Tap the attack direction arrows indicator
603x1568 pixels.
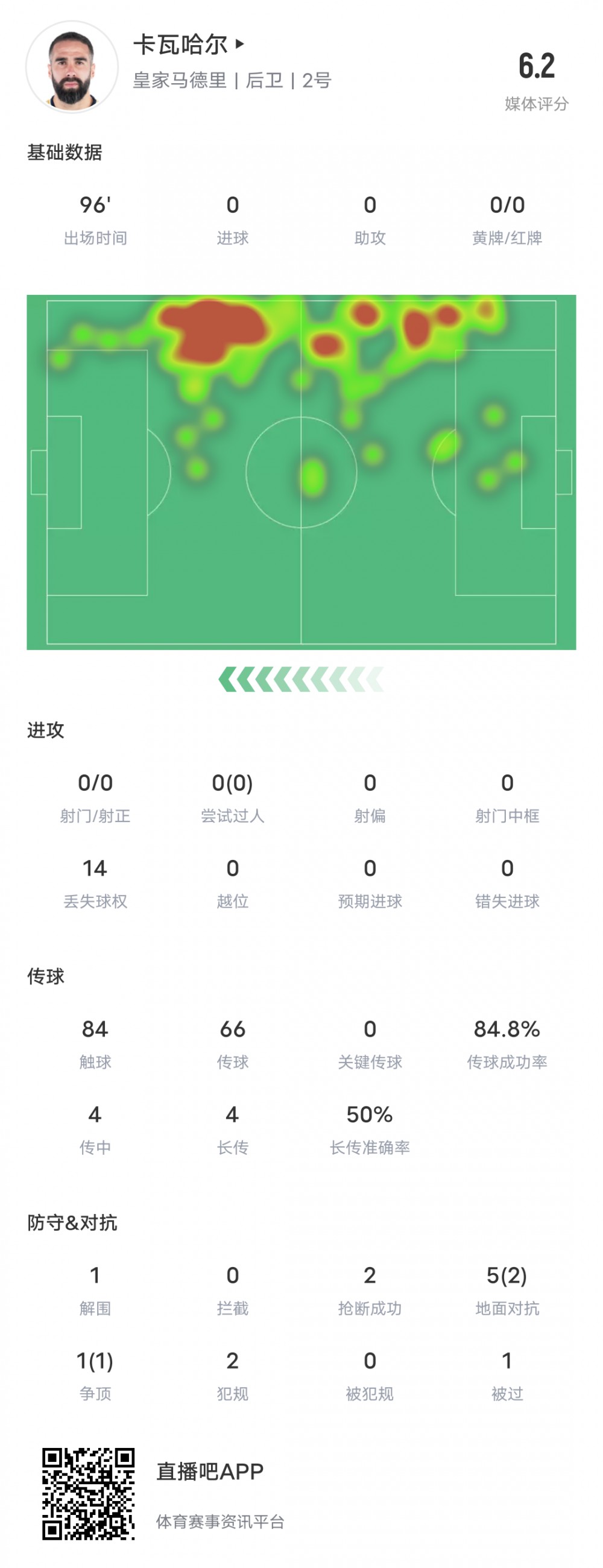301,679
